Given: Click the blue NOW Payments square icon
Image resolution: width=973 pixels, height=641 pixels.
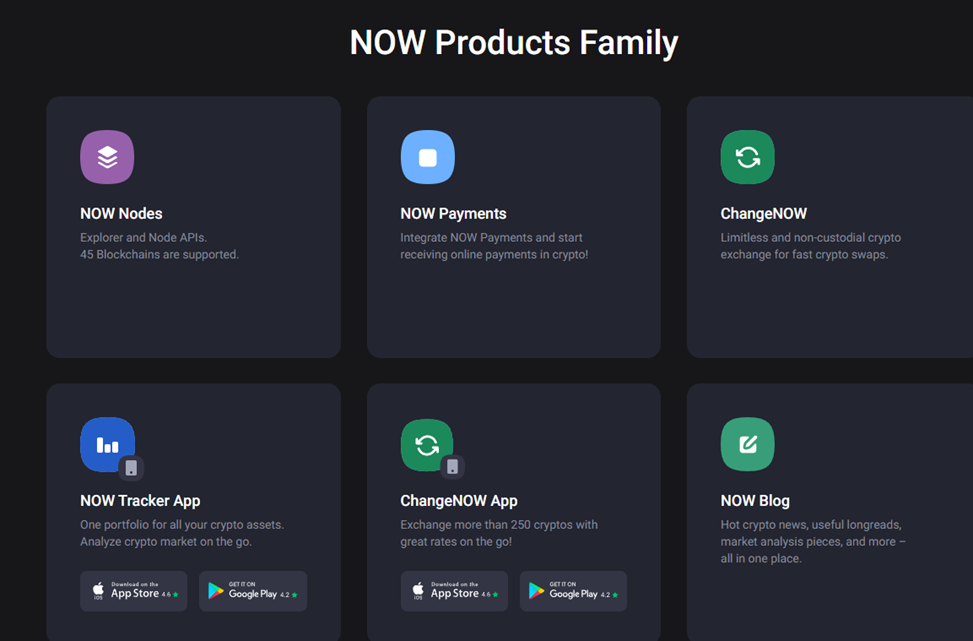Looking at the screenshot, I should (x=428, y=157).
